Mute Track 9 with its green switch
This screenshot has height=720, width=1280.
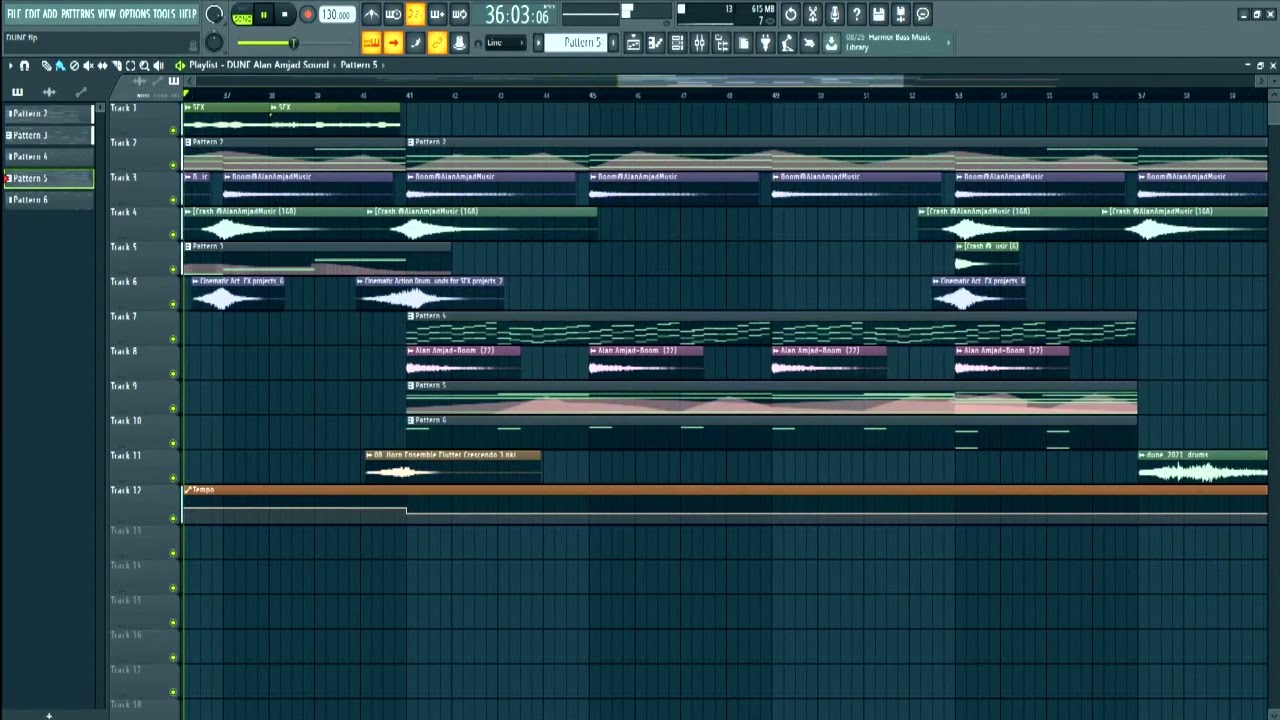(173, 408)
